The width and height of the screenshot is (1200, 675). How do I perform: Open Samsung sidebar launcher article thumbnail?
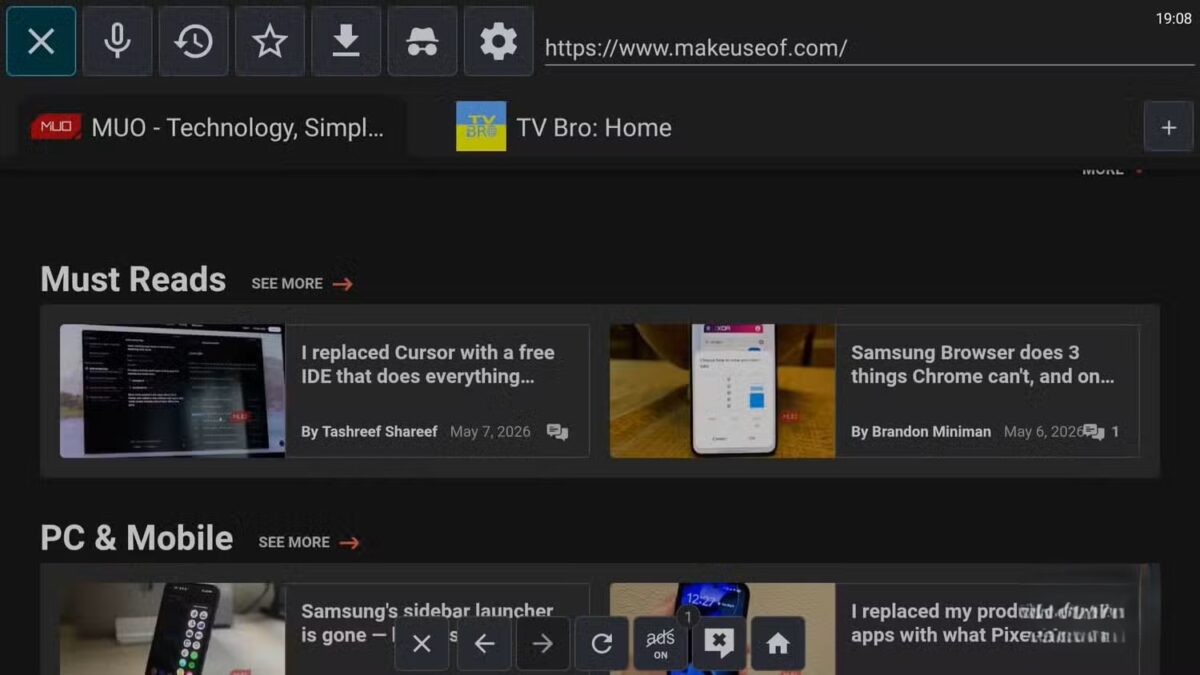pyautogui.click(x=172, y=629)
